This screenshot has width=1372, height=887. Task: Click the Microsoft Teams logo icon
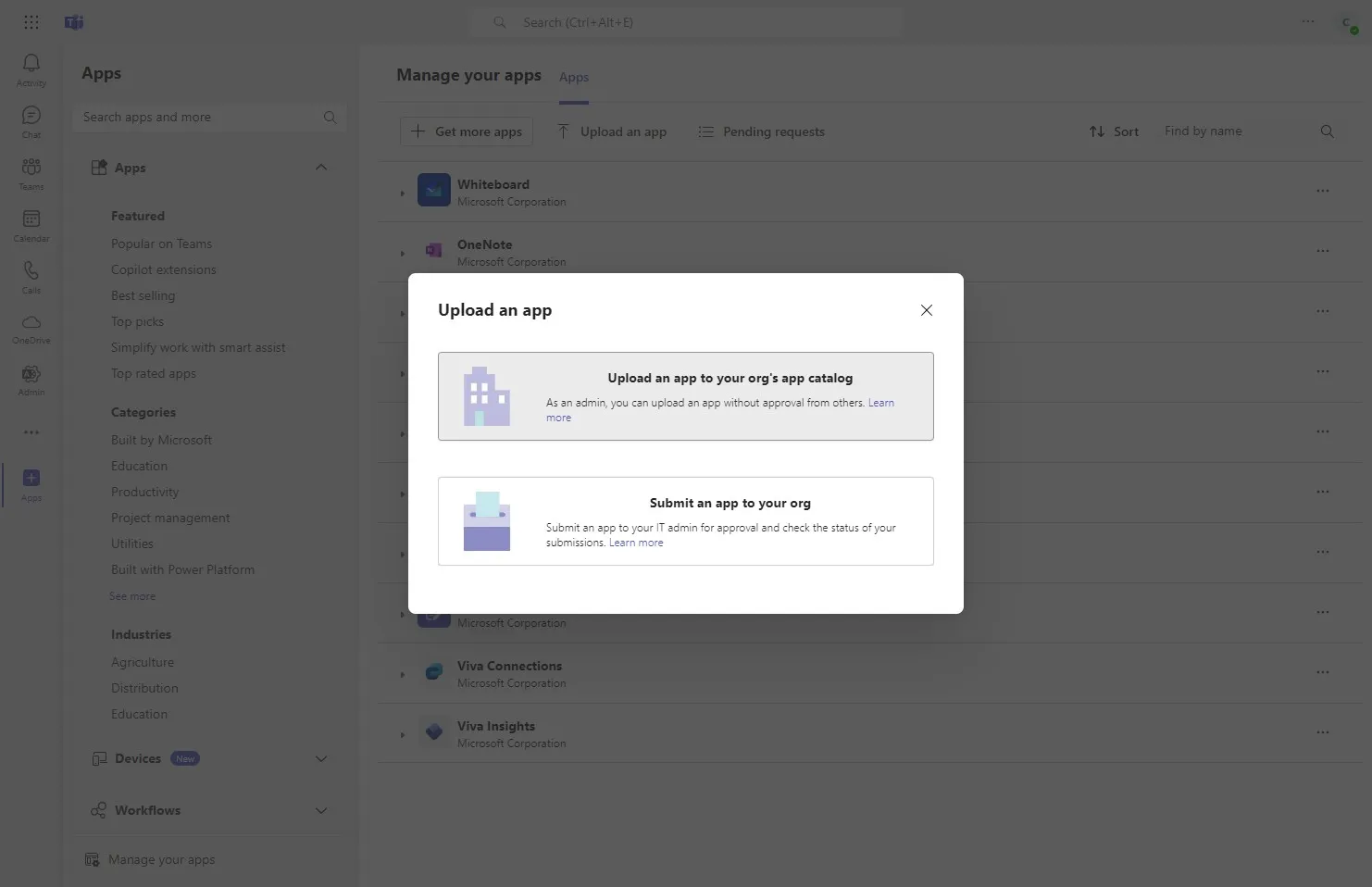coord(74,22)
